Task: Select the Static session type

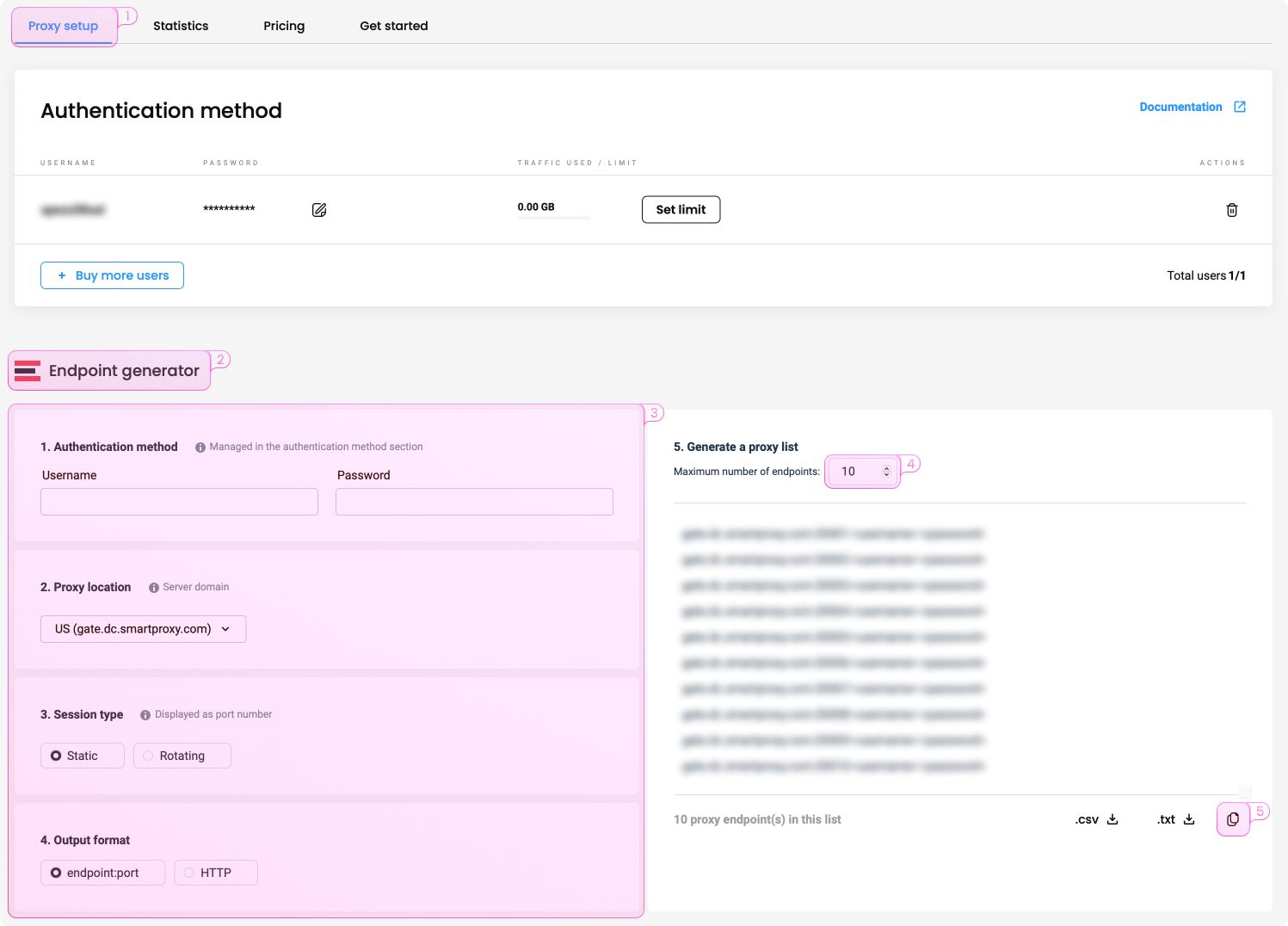Action: click(83, 756)
